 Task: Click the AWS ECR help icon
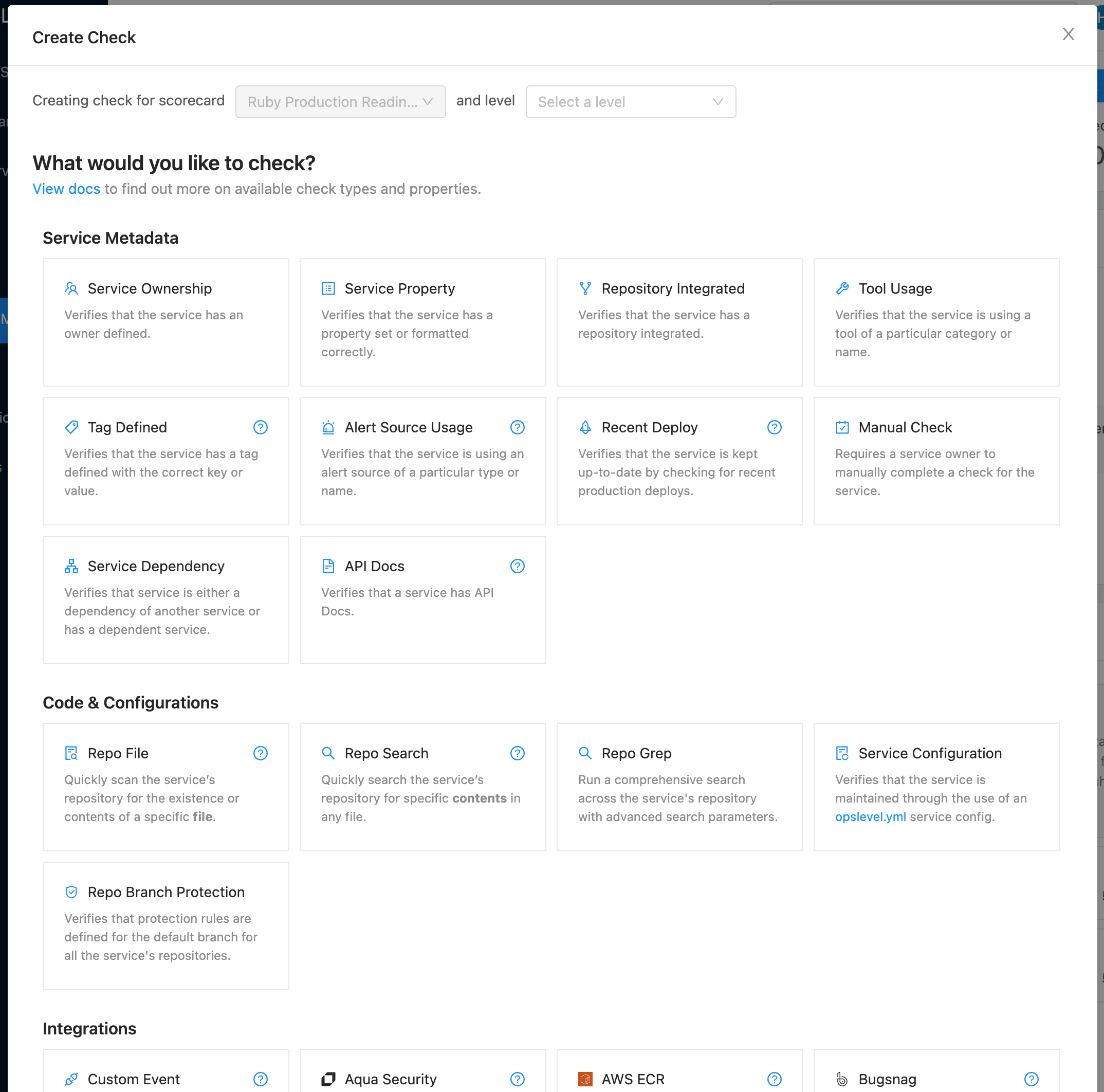pos(774,1079)
